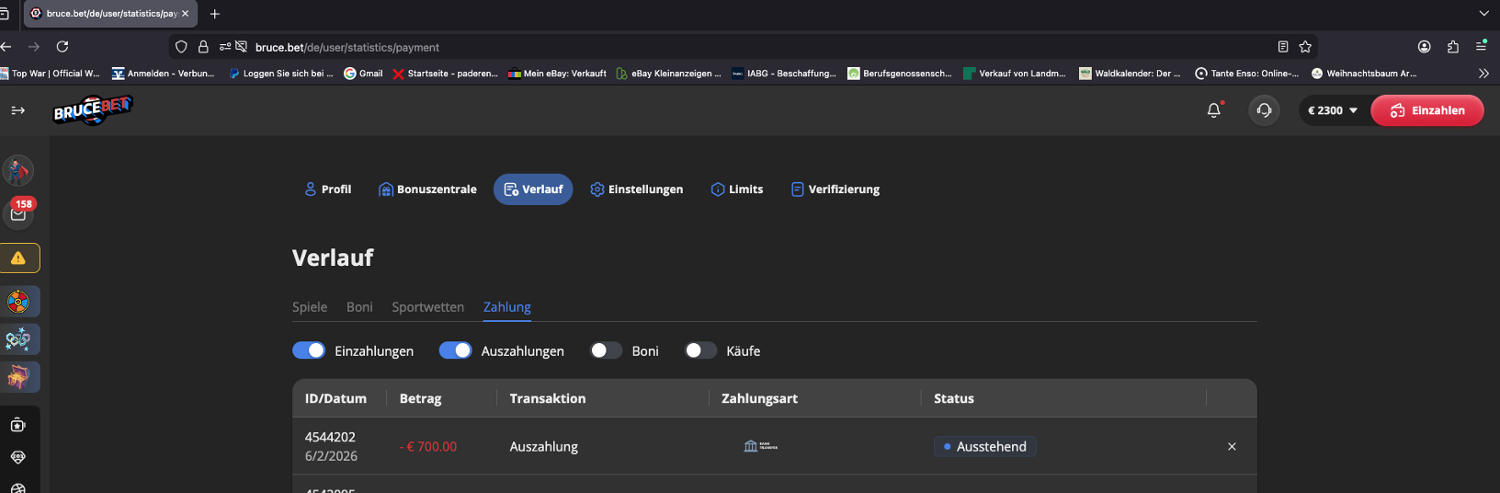
Task: Click the notification bell icon
Action: [x=1214, y=110]
